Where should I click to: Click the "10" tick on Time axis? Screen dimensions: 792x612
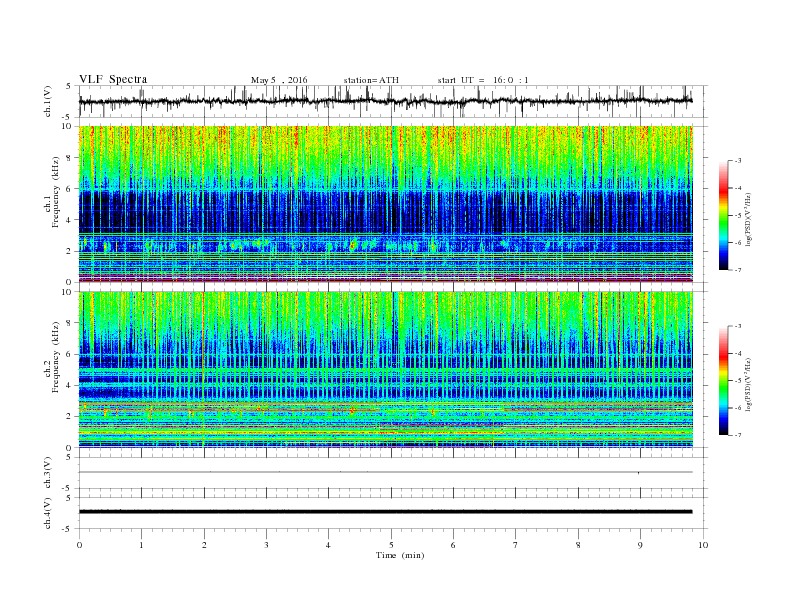(703, 545)
